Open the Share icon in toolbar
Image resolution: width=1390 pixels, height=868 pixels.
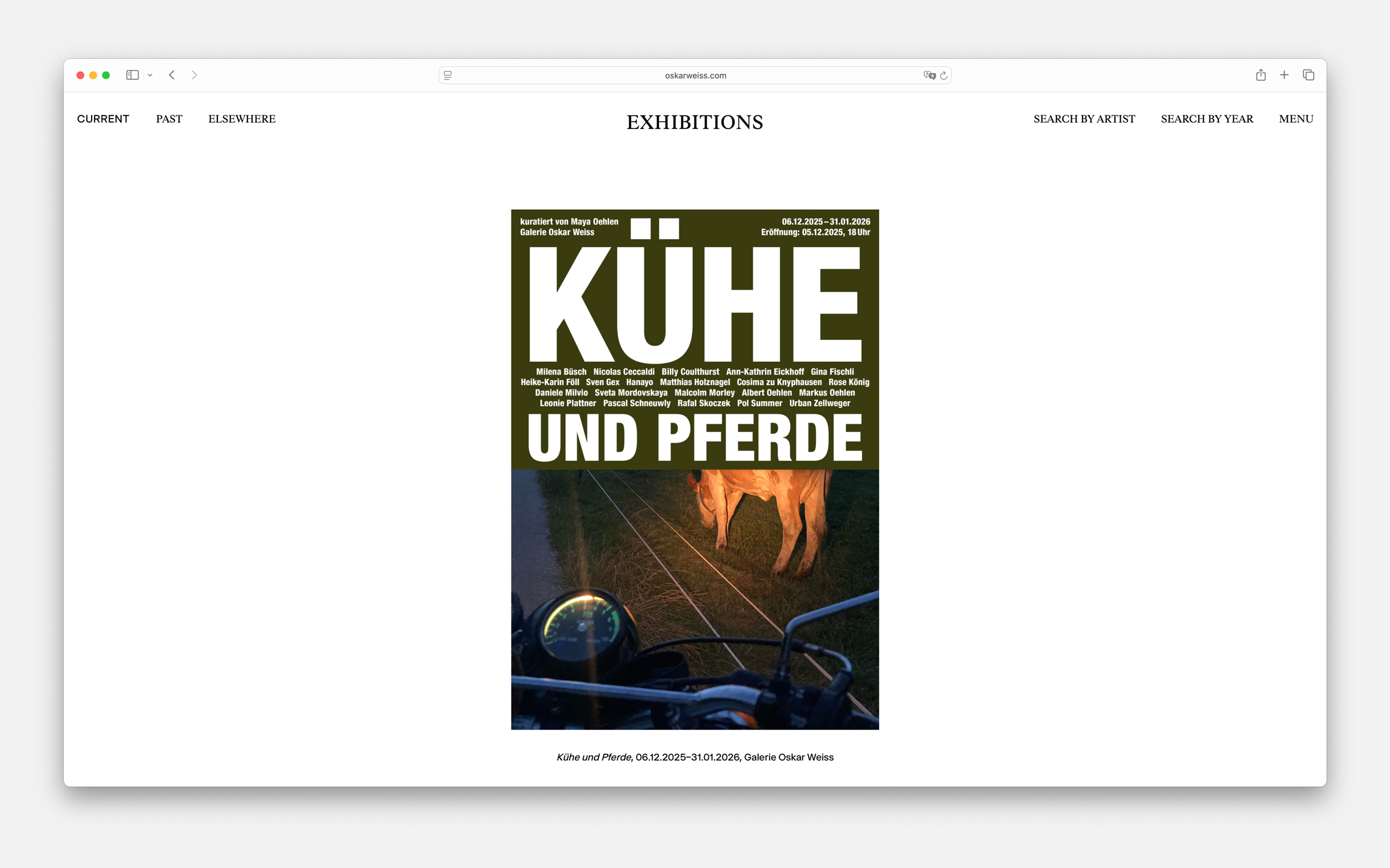[x=1261, y=75]
